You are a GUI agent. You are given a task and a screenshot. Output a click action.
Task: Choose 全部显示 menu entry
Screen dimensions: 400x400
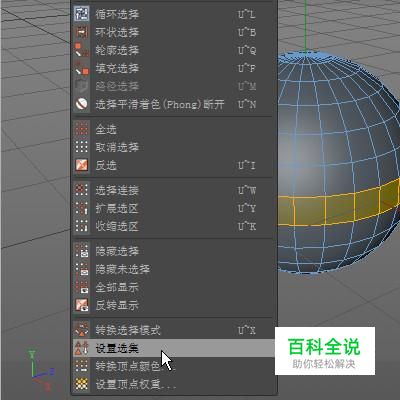(173, 287)
